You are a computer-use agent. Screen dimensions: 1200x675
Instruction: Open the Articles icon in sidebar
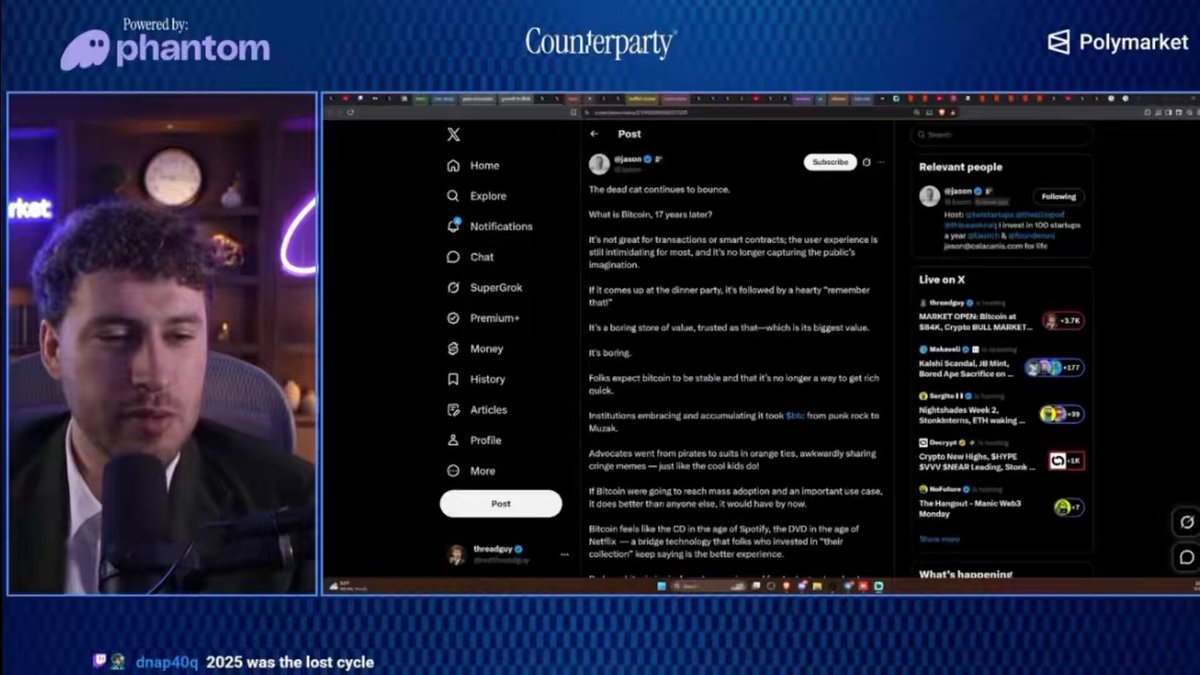click(453, 410)
